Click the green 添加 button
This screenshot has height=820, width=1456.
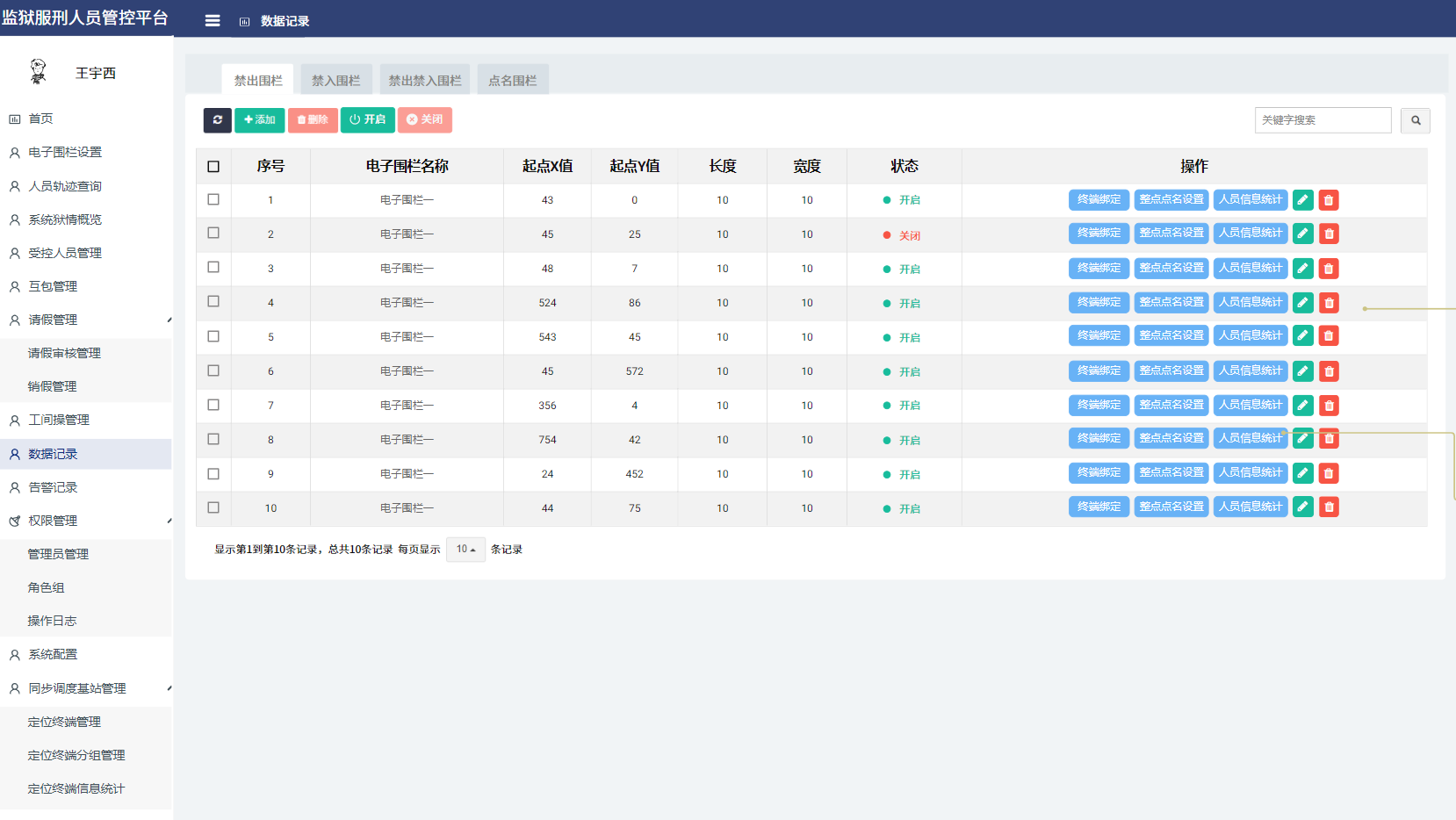(x=259, y=120)
